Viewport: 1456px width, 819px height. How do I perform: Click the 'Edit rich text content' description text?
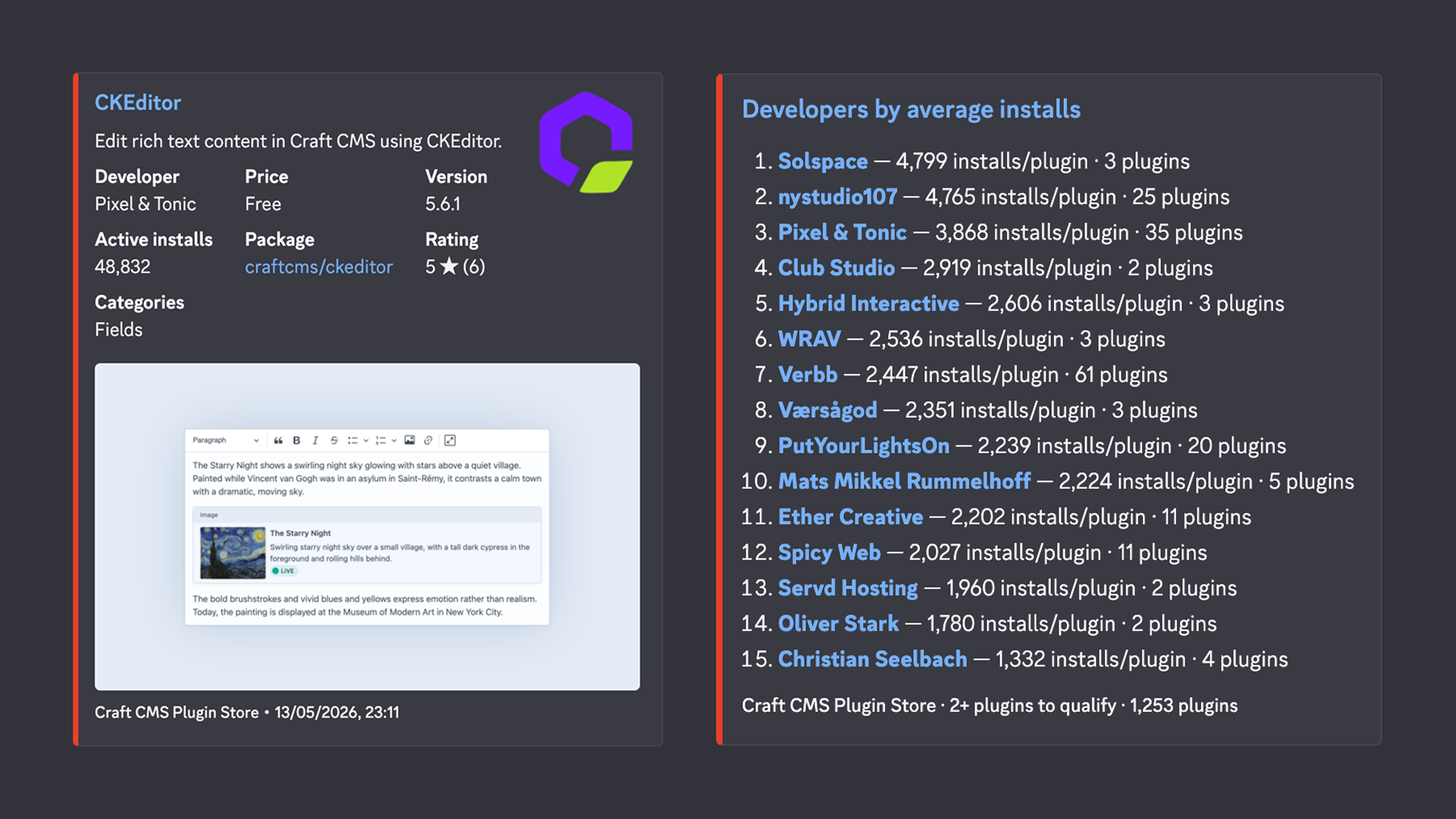[x=298, y=141]
